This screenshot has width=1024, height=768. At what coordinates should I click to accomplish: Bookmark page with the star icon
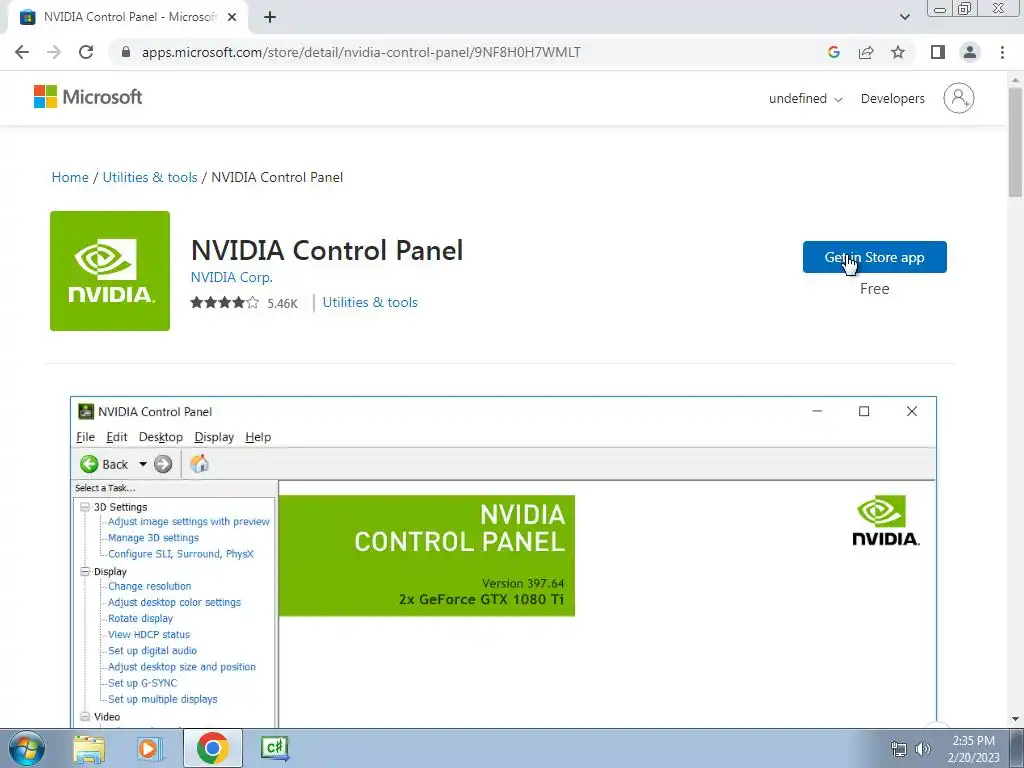[x=898, y=52]
